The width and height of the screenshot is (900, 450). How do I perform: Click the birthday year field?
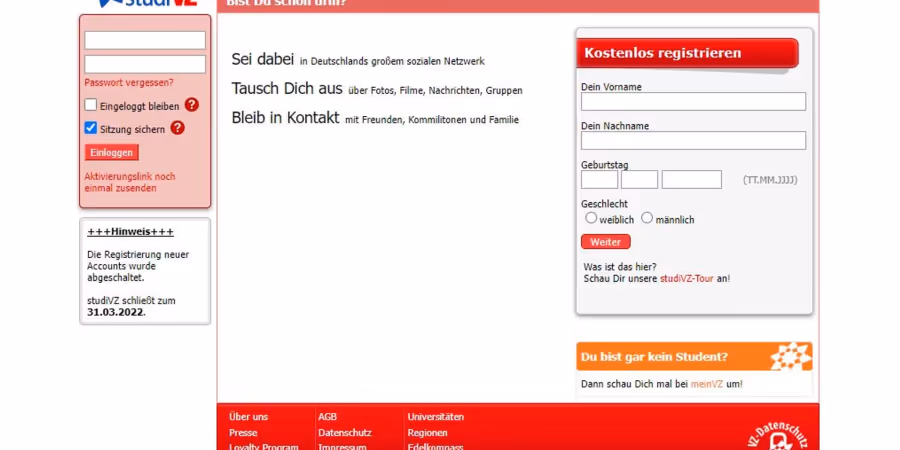692,180
